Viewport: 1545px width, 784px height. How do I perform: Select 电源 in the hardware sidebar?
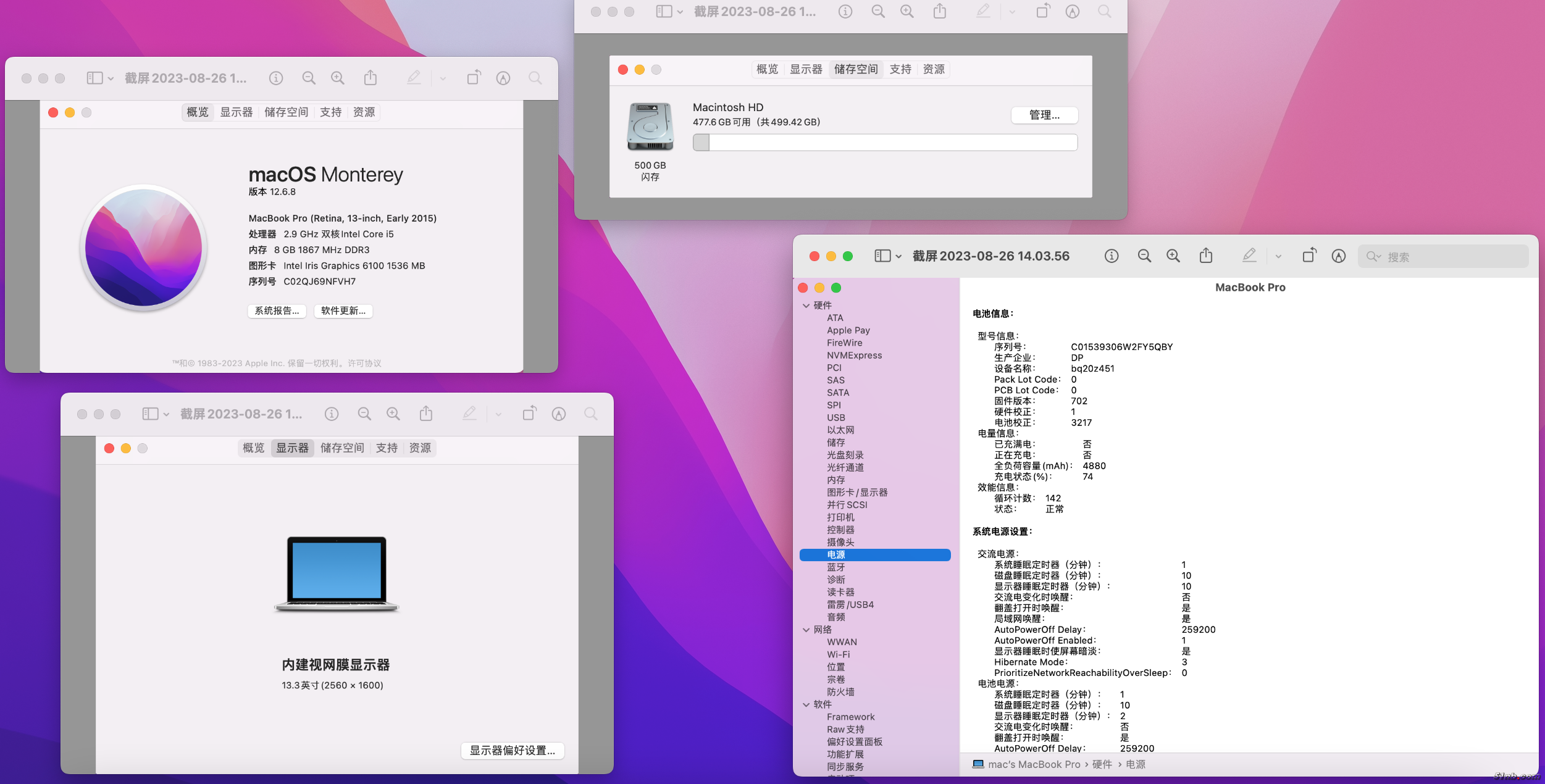coord(875,555)
